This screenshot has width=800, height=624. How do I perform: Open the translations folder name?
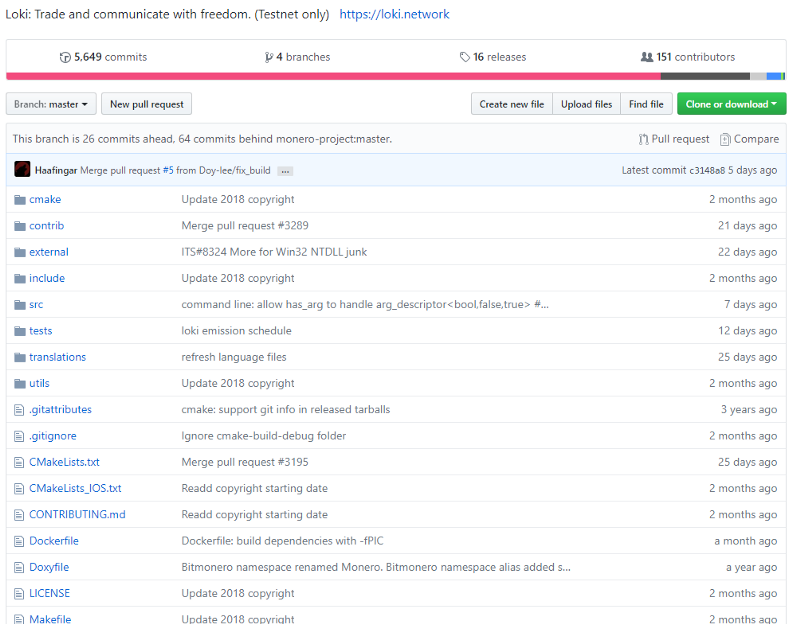tap(57, 357)
